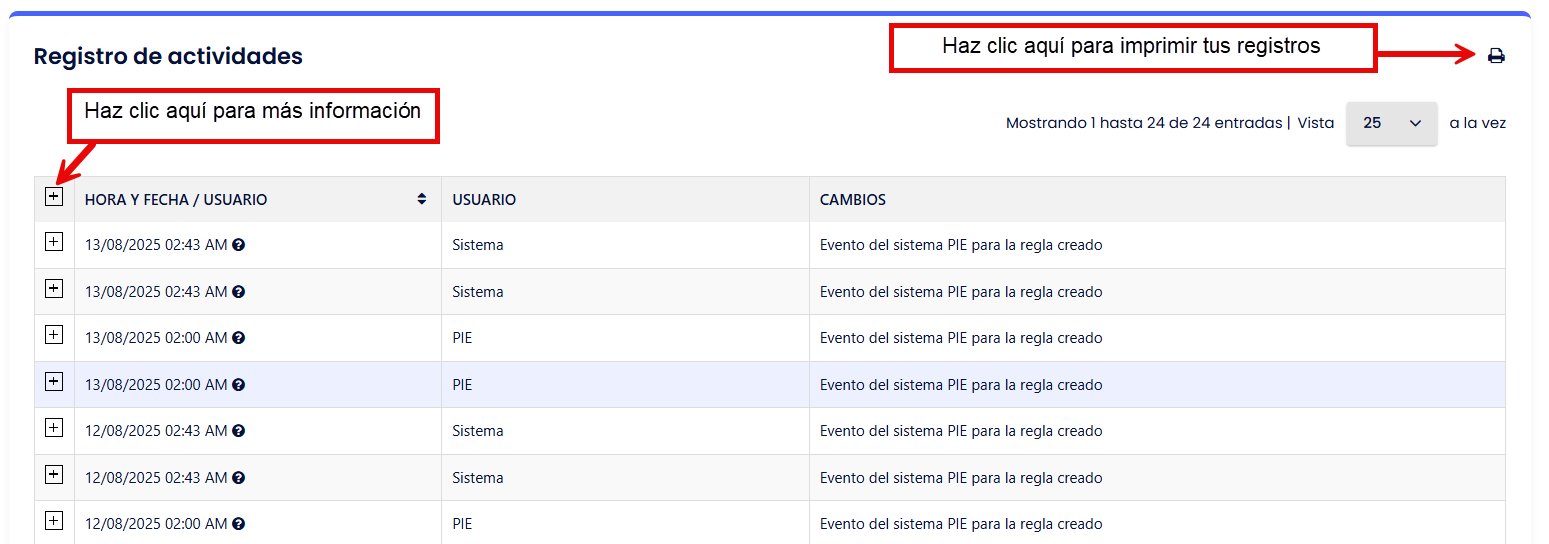Click help icon in the first table row
The height and width of the screenshot is (544, 1549).
[x=239, y=245]
